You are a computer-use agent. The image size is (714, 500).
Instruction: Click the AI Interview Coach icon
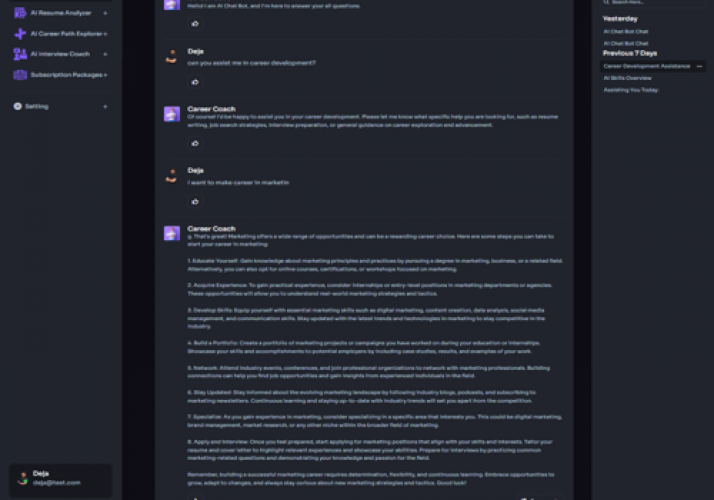(x=20, y=54)
